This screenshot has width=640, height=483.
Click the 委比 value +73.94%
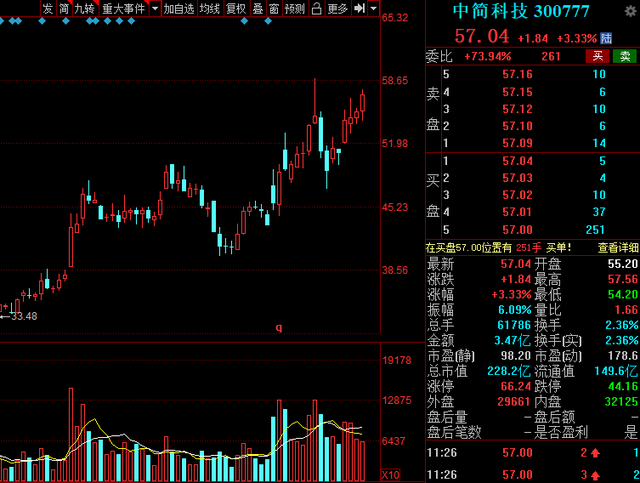point(488,56)
